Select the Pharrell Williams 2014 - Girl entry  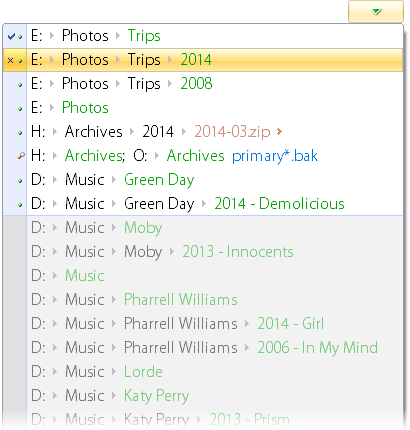[214, 324]
